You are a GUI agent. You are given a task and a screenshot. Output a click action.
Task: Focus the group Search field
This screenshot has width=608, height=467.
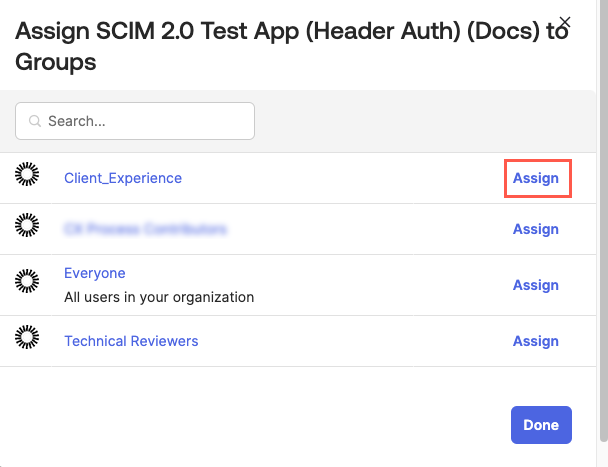[135, 121]
